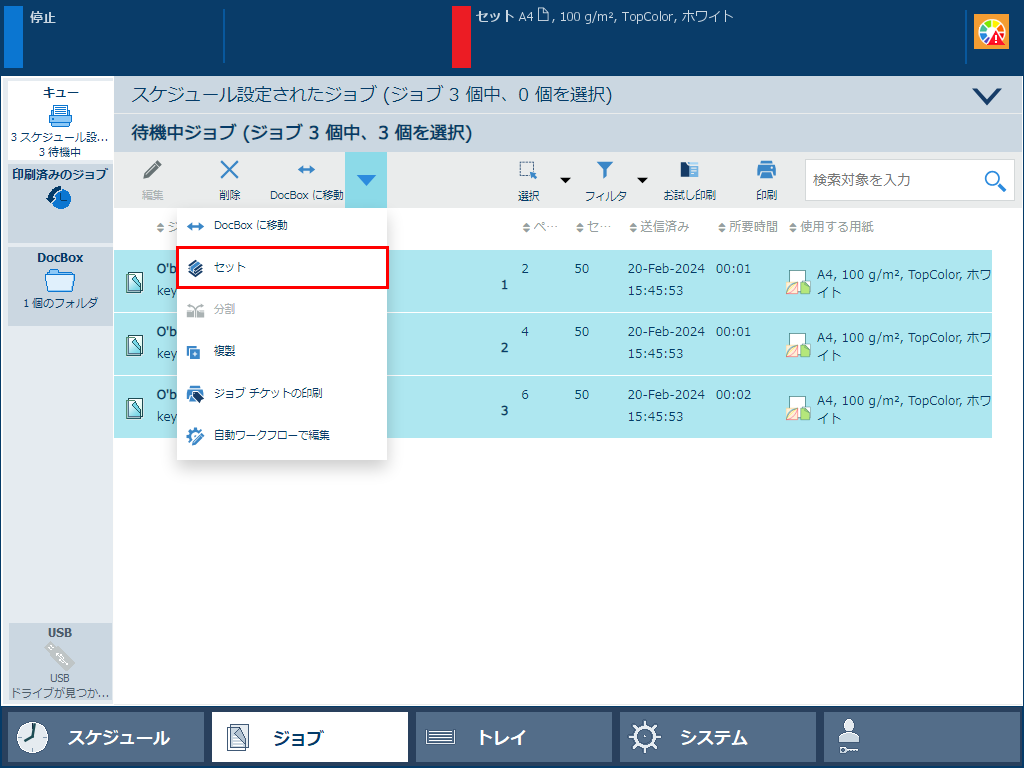Open the USB drive sidebar section
The height and width of the screenshot is (768, 1024).
point(60,662)
